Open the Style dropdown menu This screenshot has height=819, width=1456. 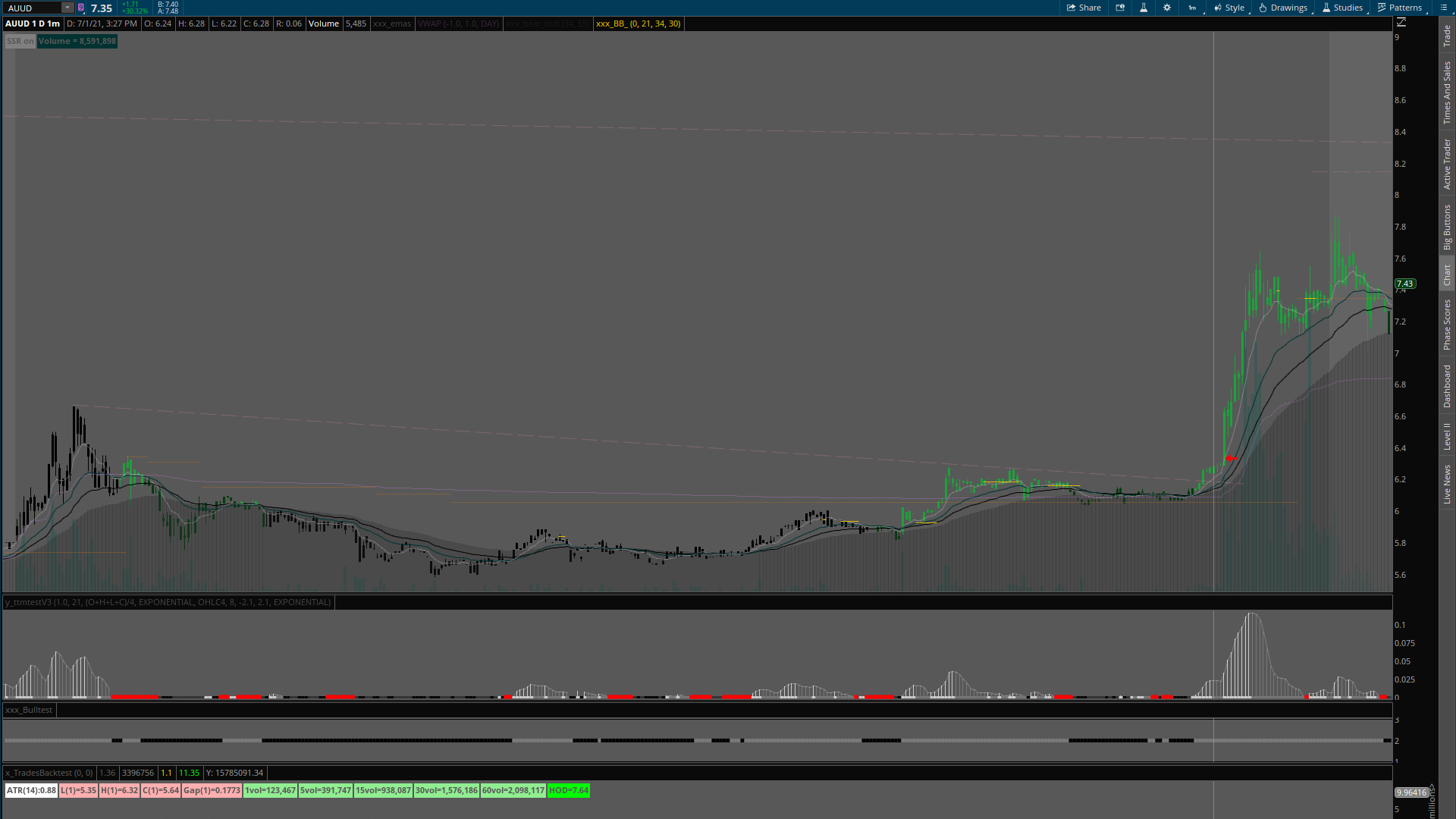tap(1229, 8)
